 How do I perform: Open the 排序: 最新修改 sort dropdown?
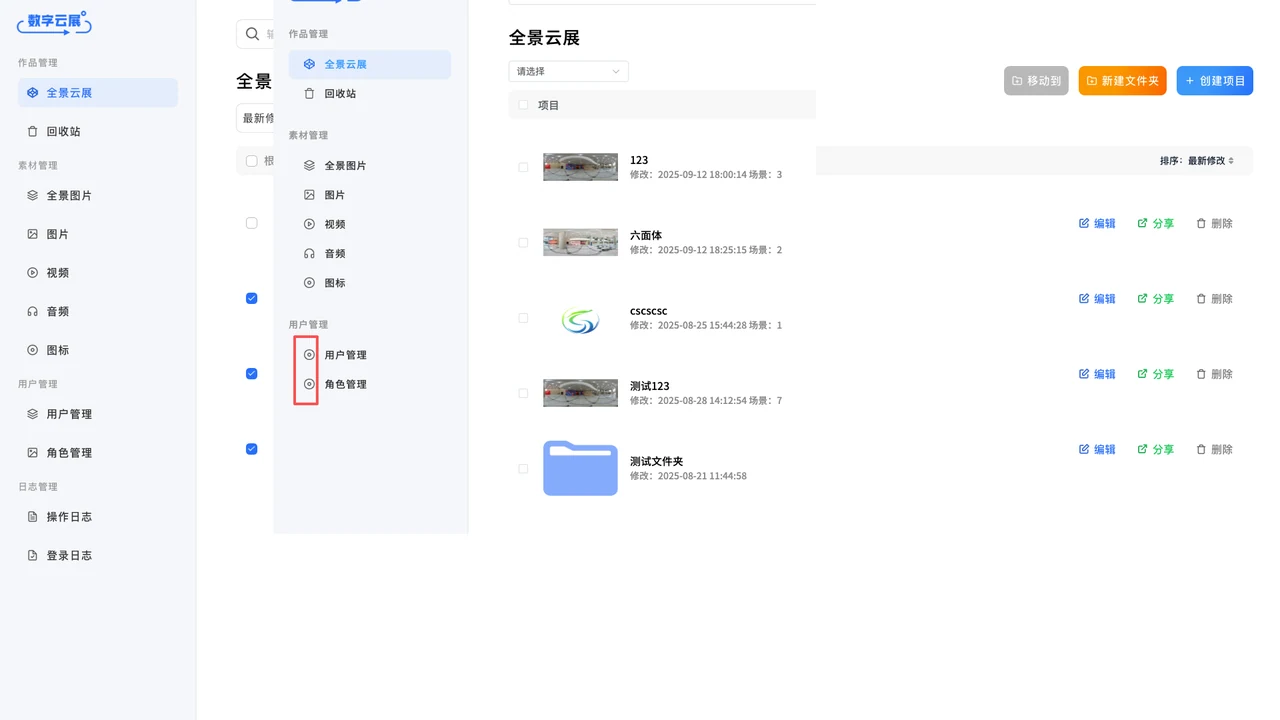[x=1197, y=161]
